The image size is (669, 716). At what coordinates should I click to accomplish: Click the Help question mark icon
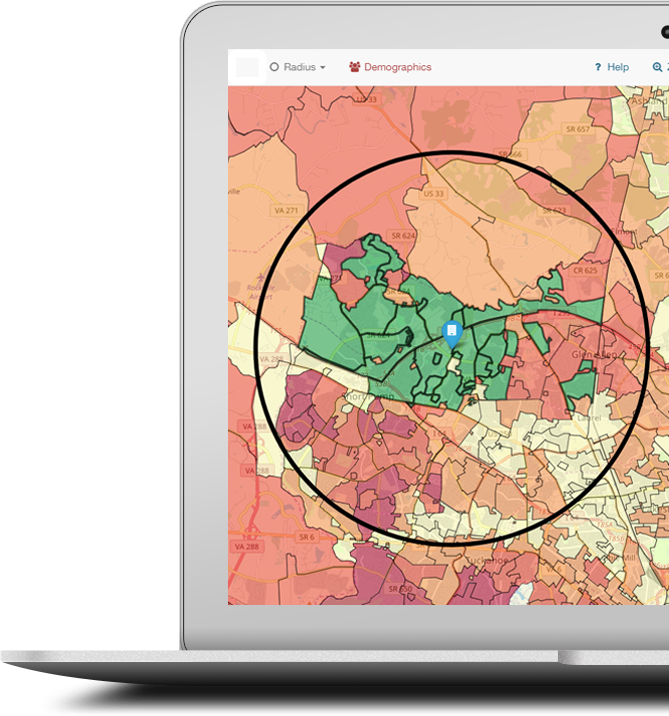point(597,67)
